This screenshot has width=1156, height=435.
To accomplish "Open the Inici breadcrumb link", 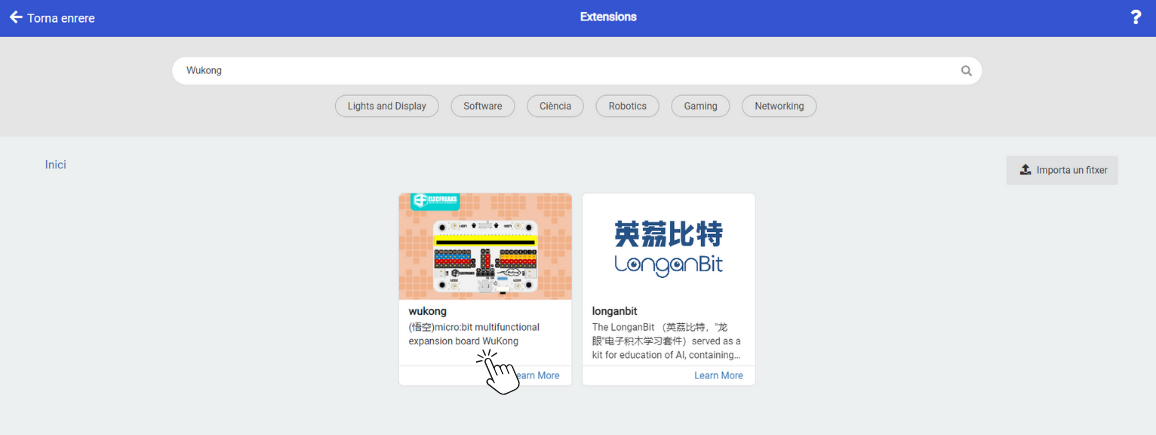I will 55,164.
